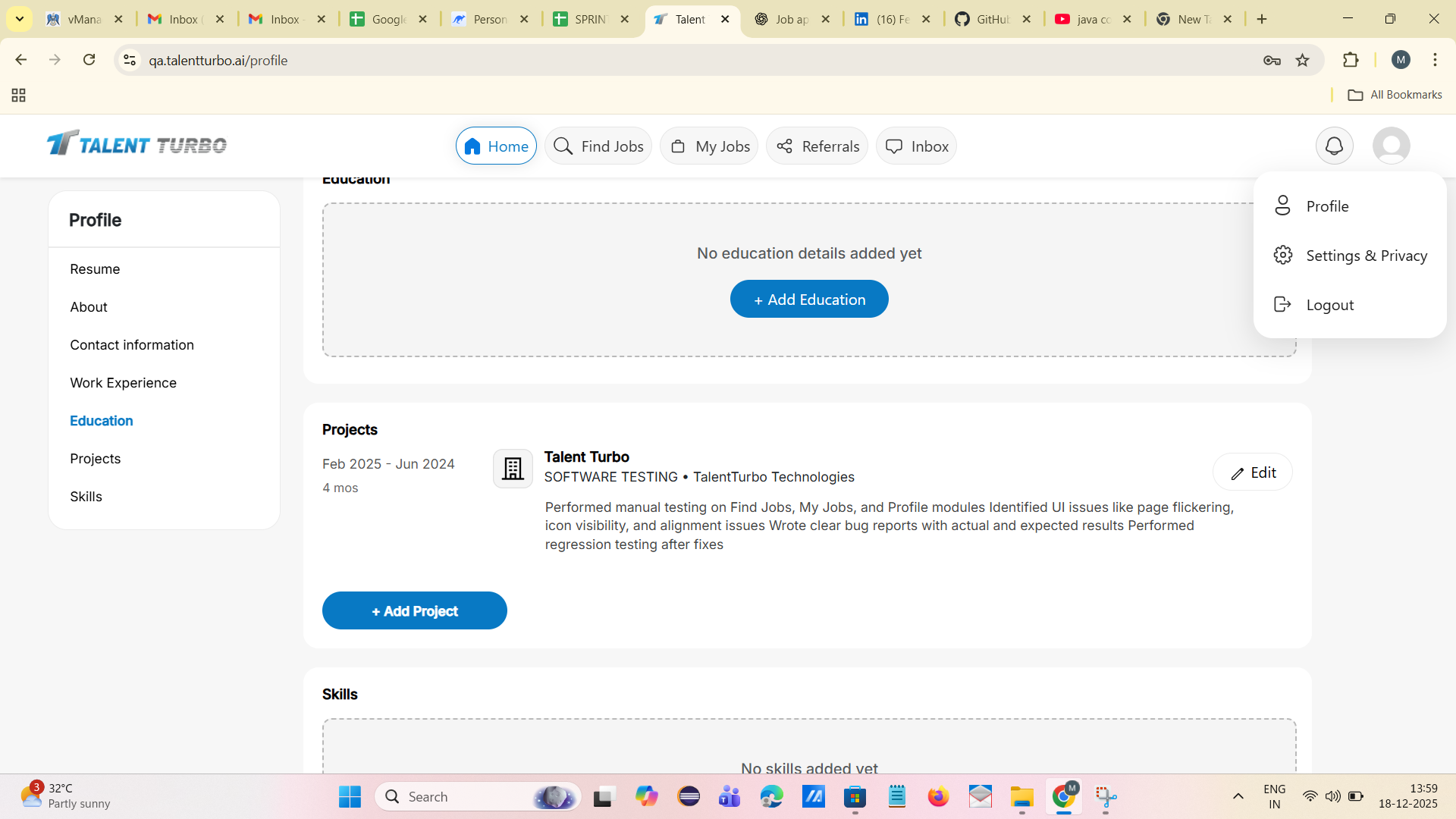Open the apps grid in bookmarks bar
1456x819 pixels.
[19, 95]
